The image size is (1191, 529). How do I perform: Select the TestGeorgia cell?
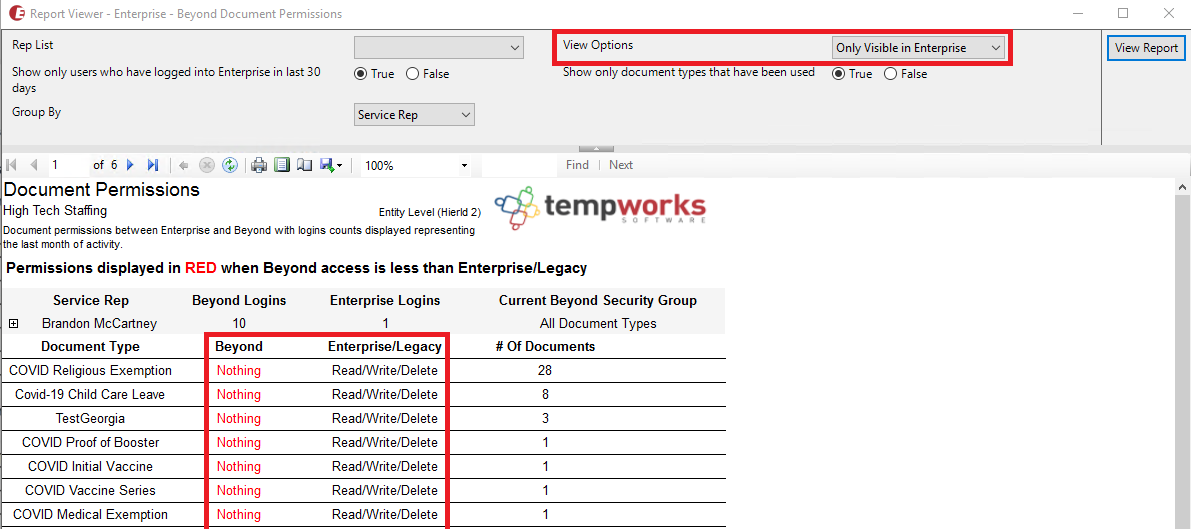click(90, 419)
